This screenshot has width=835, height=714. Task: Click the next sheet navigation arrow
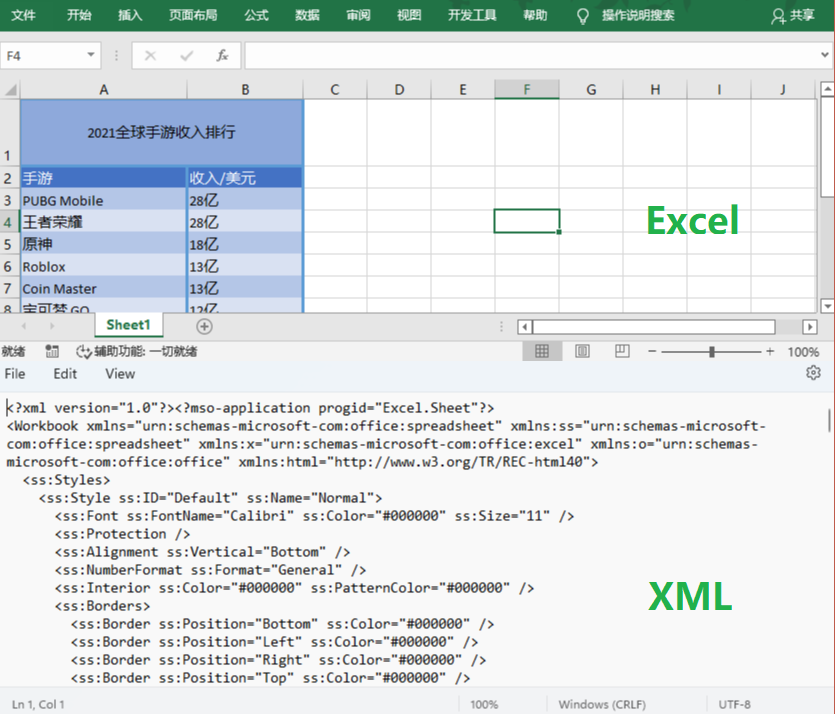point(52,326)
